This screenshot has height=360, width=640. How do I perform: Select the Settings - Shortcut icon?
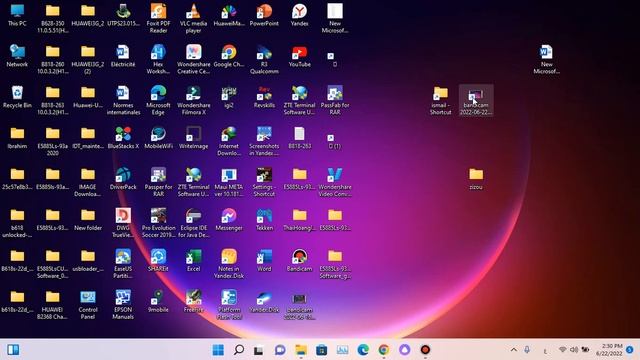point(264,182)
